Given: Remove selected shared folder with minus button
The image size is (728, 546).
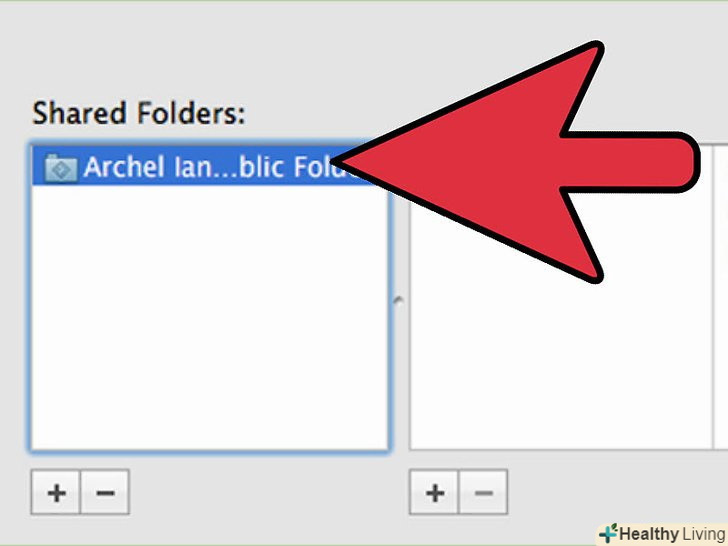Looking at the screenshot, I should (x=105, y=492).
